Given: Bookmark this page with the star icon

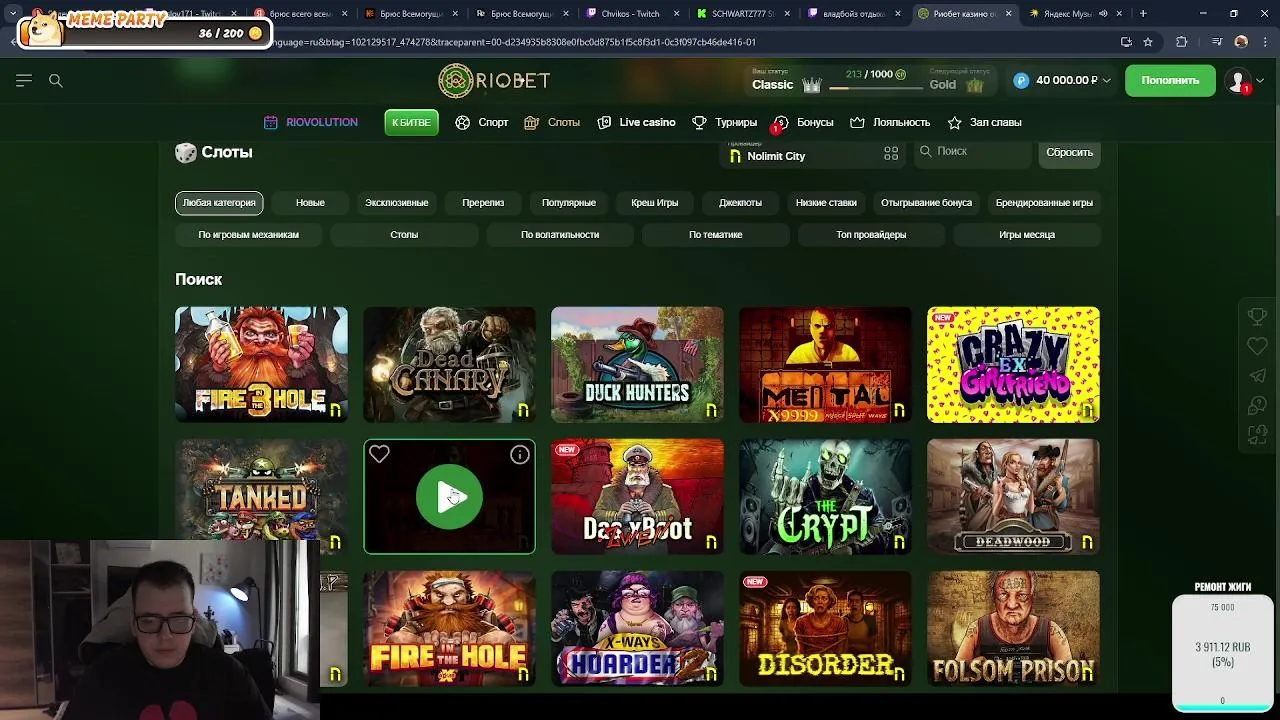Looking at the screenshot, I should [1148, 42].
